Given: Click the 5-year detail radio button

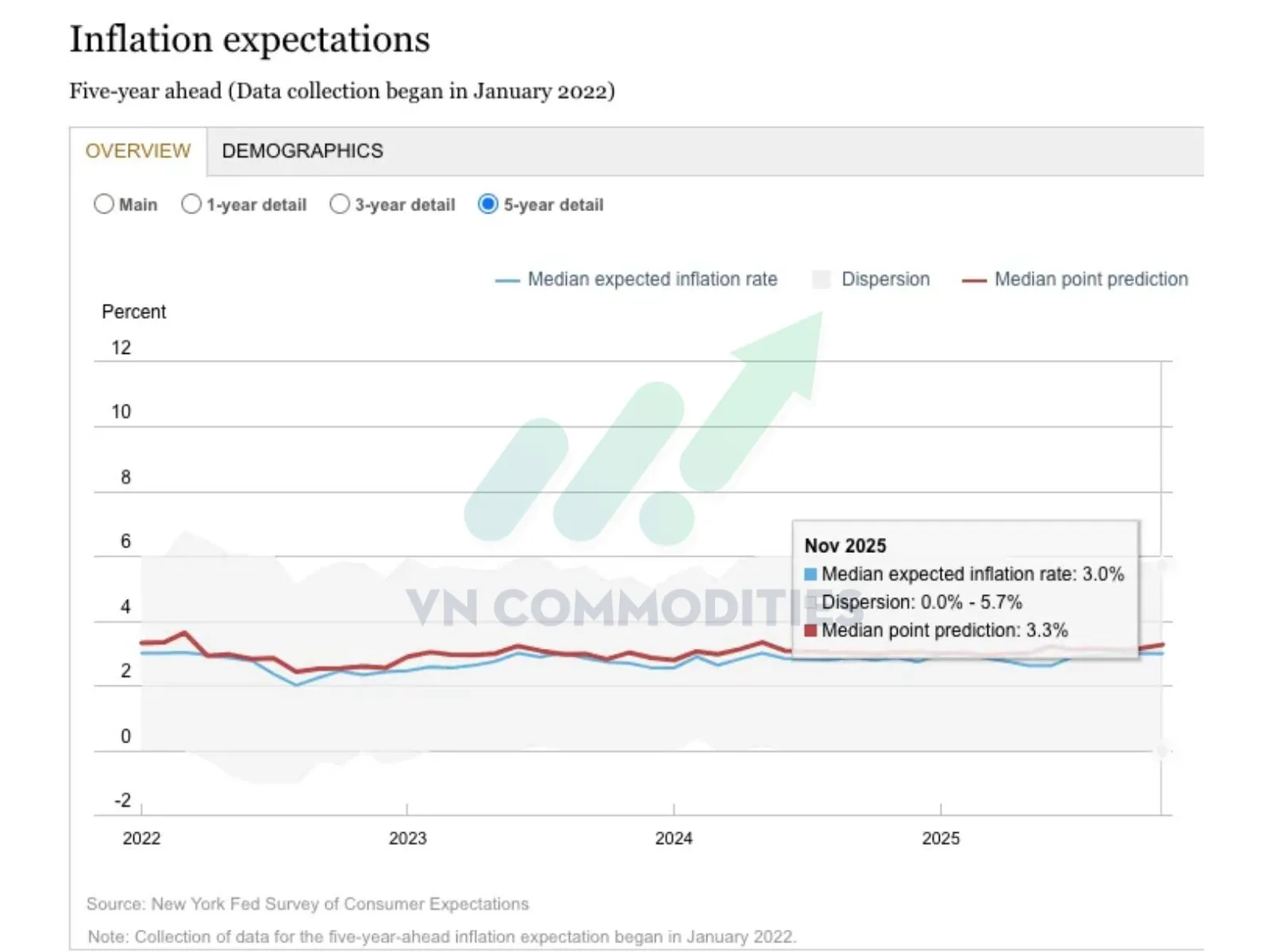Looking at the screenshot, I should click(x=488, y=205).
